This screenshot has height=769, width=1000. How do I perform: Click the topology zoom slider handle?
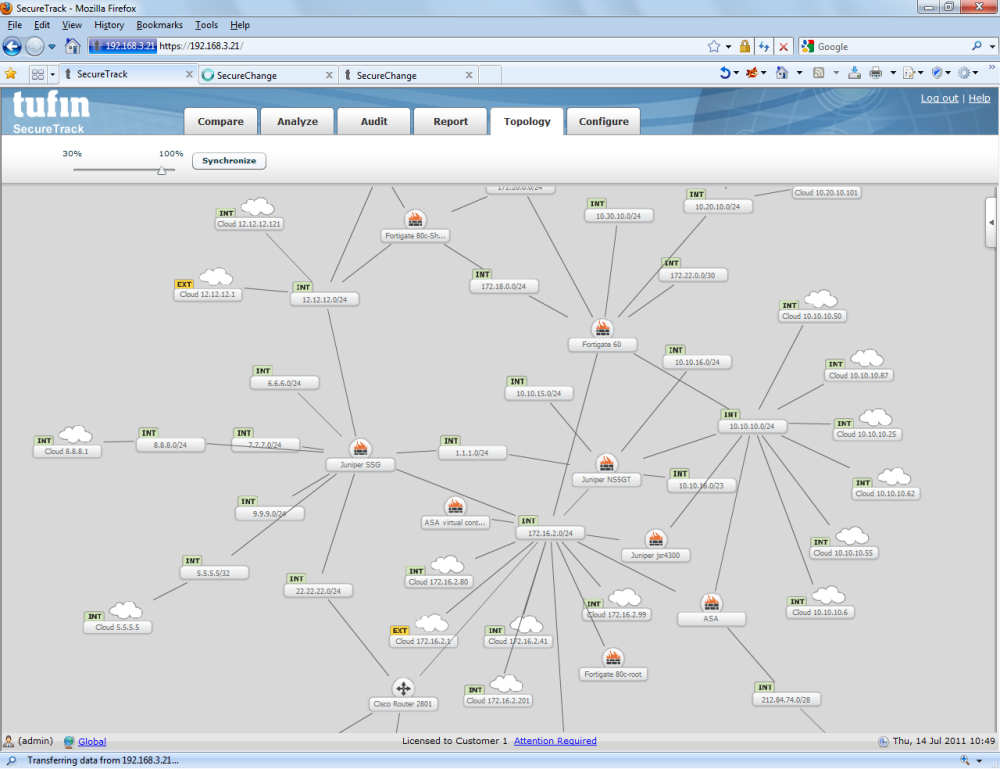162,170
